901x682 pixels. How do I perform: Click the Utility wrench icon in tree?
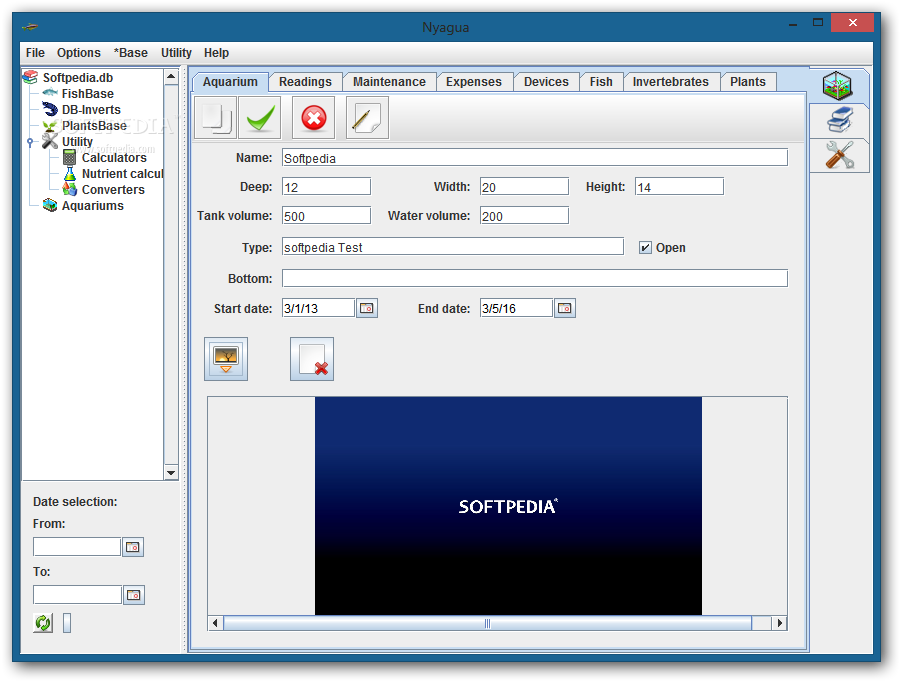50,141
